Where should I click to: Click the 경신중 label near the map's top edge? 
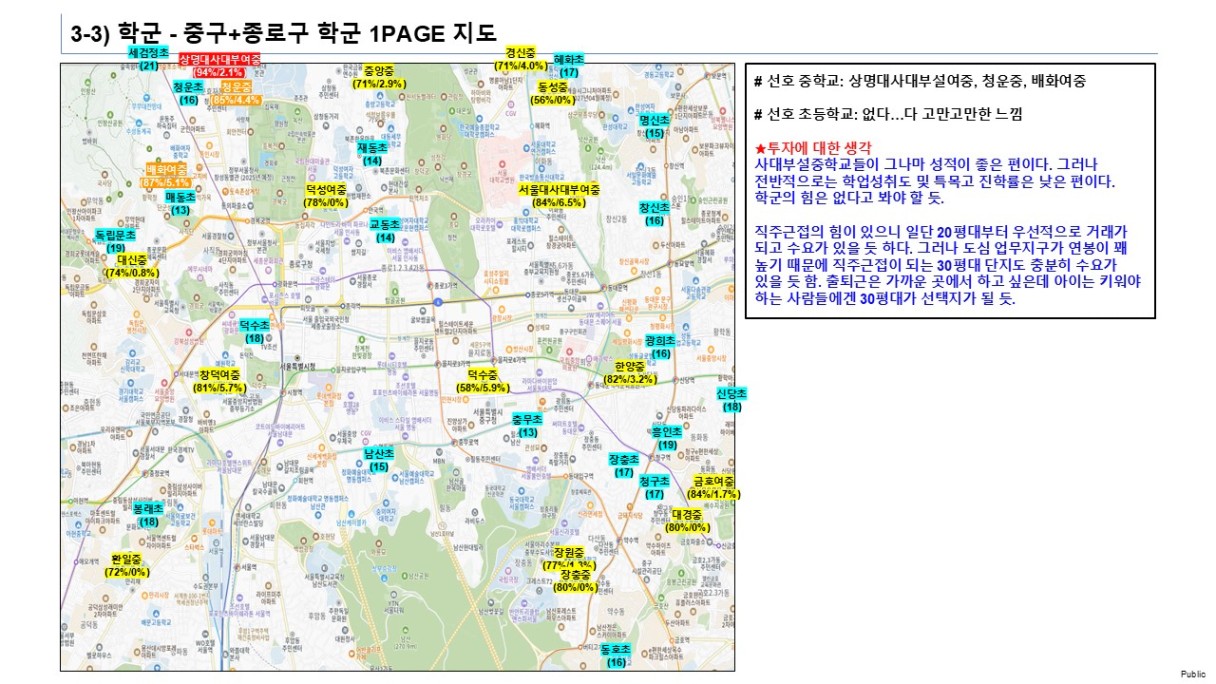point(520,58)
